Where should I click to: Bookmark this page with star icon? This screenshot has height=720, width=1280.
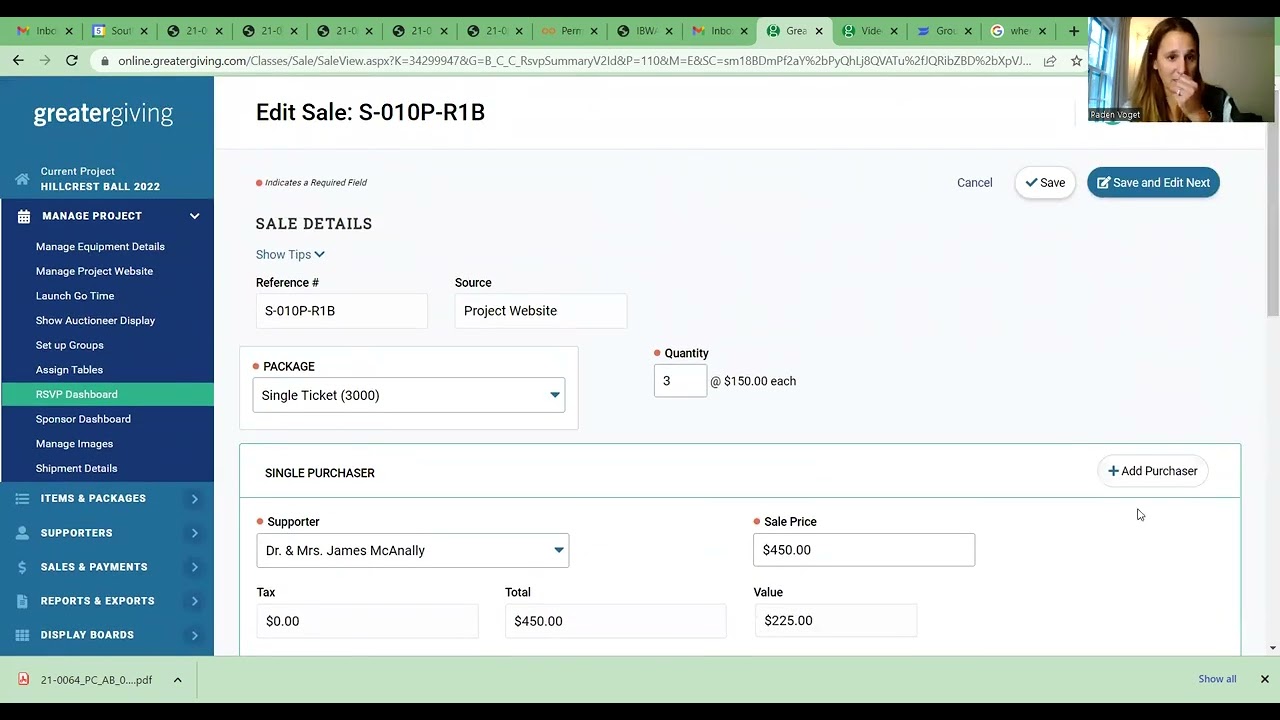click(1076, 61)
